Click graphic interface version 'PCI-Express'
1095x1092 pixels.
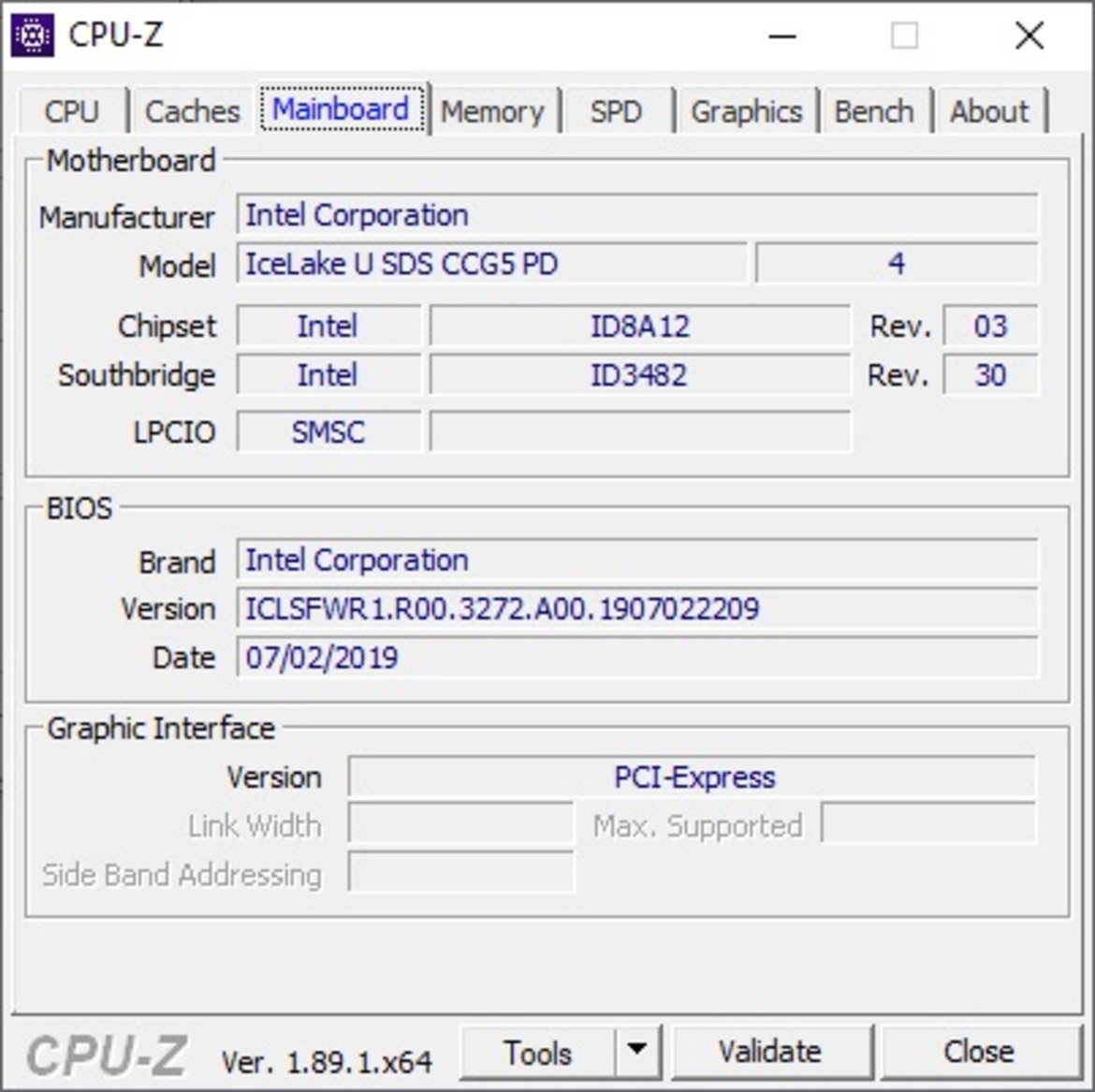pyautogui.click(x=692, y=777)
